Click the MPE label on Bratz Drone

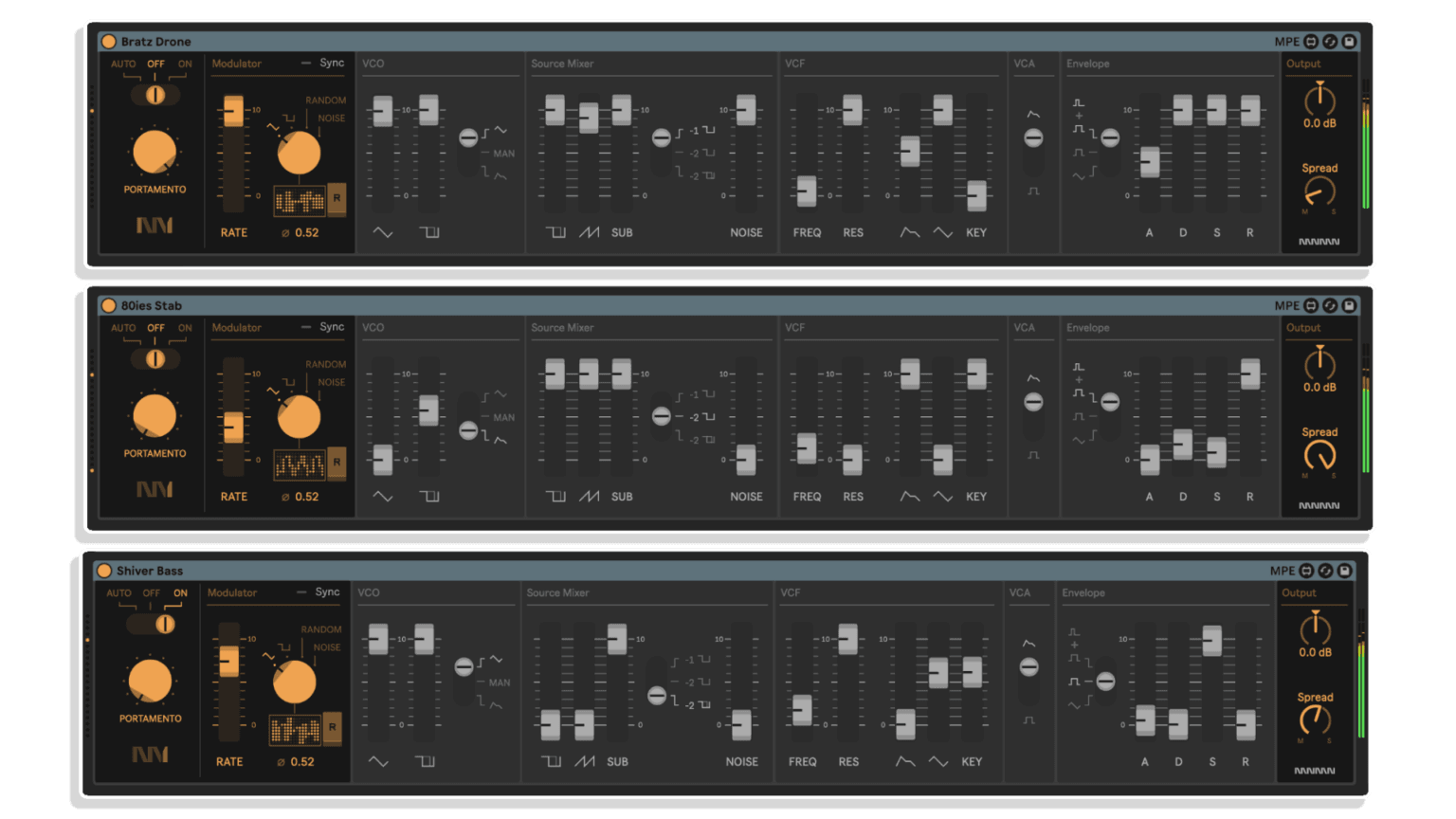click(1286, 42)
